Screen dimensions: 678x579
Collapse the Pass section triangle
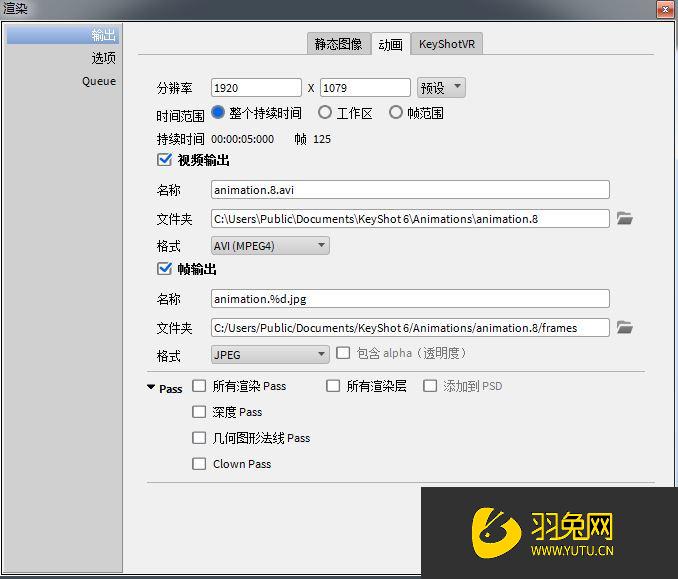(151, 387)
